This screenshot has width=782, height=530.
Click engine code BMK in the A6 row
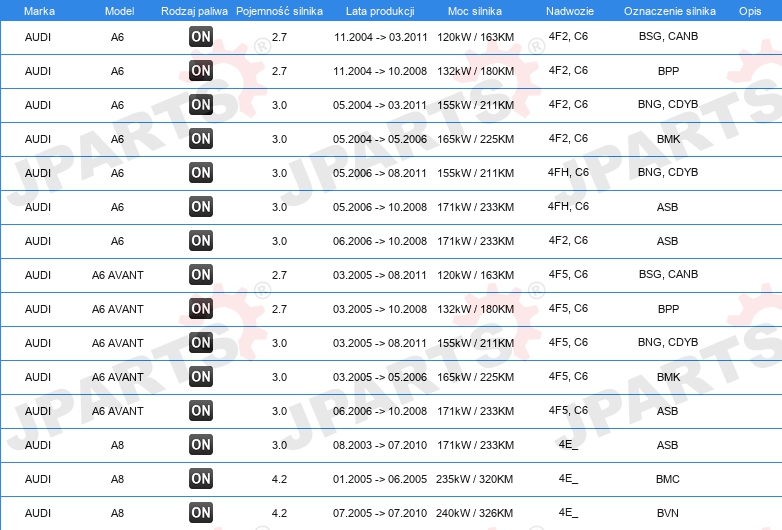tap(668, 139)
